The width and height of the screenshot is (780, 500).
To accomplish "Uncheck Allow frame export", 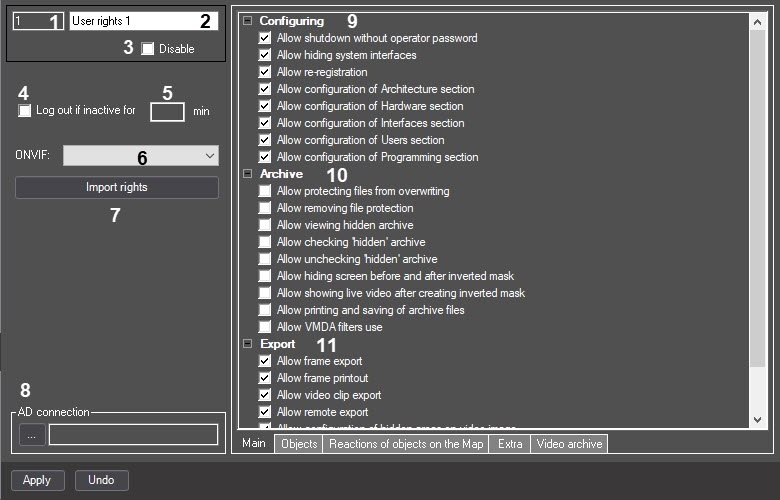I will point(265,361).
